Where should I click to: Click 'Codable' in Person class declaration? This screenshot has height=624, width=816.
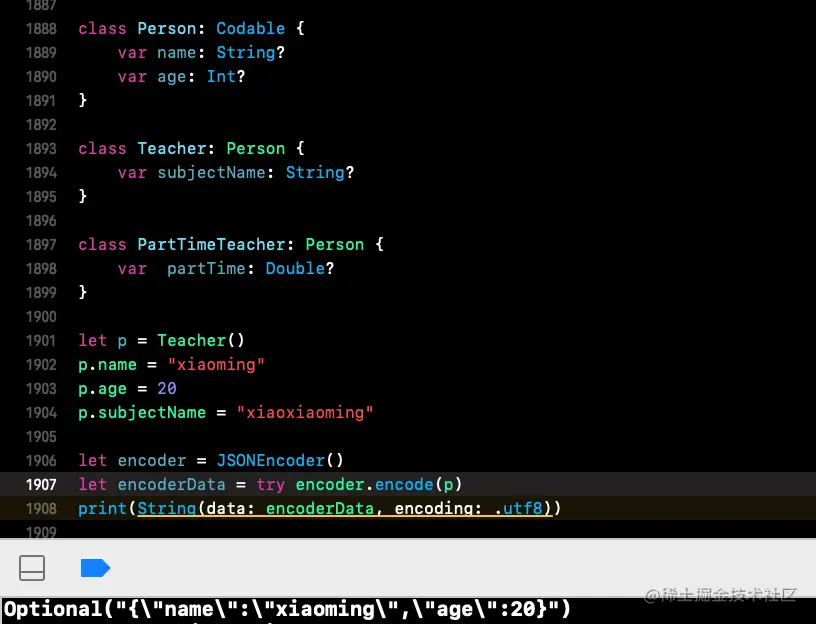click(x=250, y=29)
